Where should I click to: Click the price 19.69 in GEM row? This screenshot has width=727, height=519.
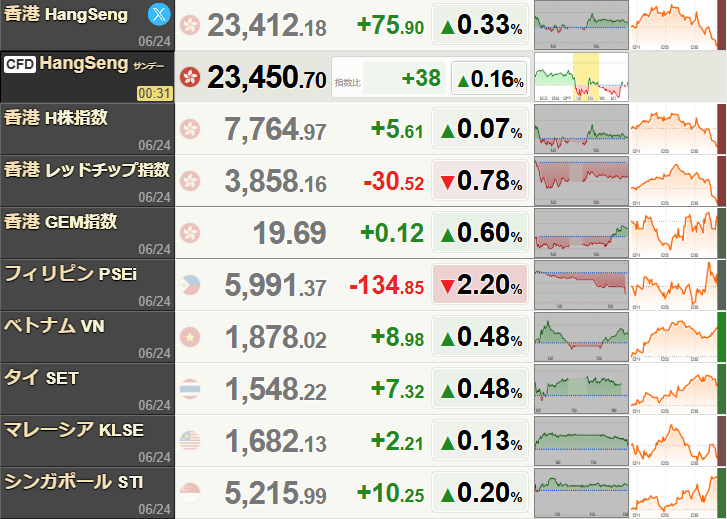[x=290, y=233]
